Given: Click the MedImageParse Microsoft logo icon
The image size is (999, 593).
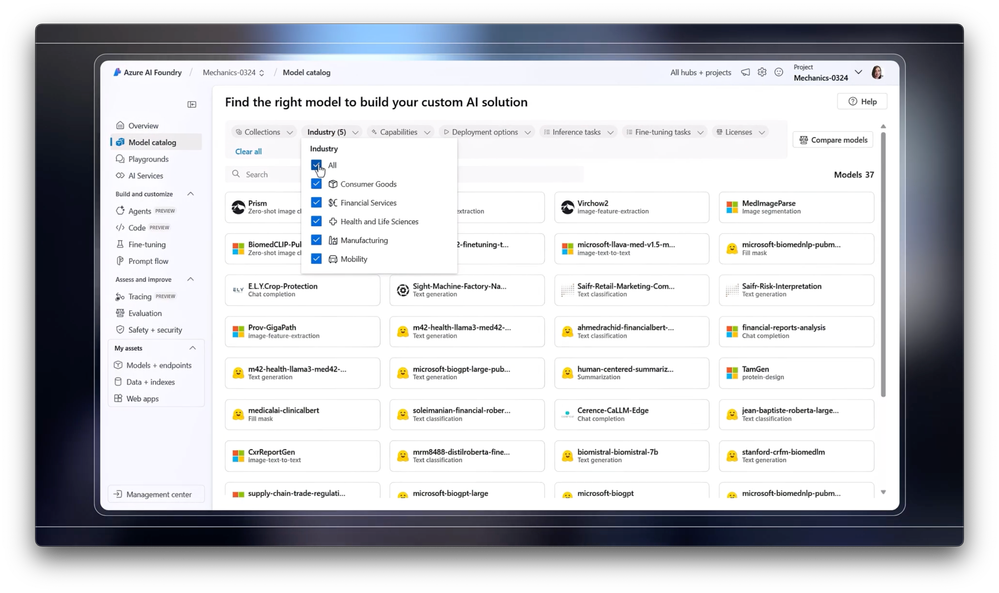Looking at the screenshot, I should [x=732, y=207].
